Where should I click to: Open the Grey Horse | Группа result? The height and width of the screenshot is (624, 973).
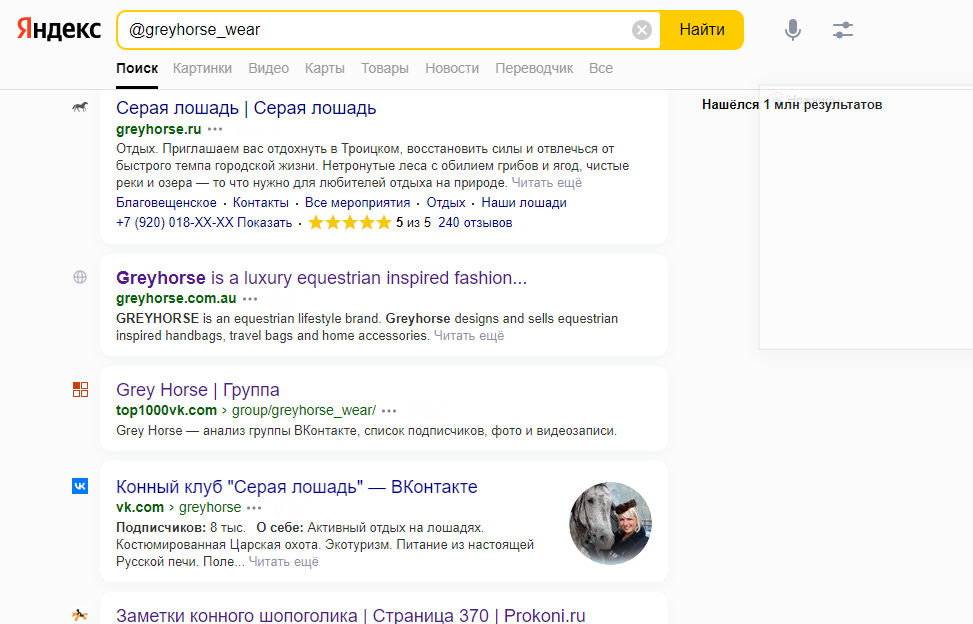pyautogui.click(x=197, y=390)
